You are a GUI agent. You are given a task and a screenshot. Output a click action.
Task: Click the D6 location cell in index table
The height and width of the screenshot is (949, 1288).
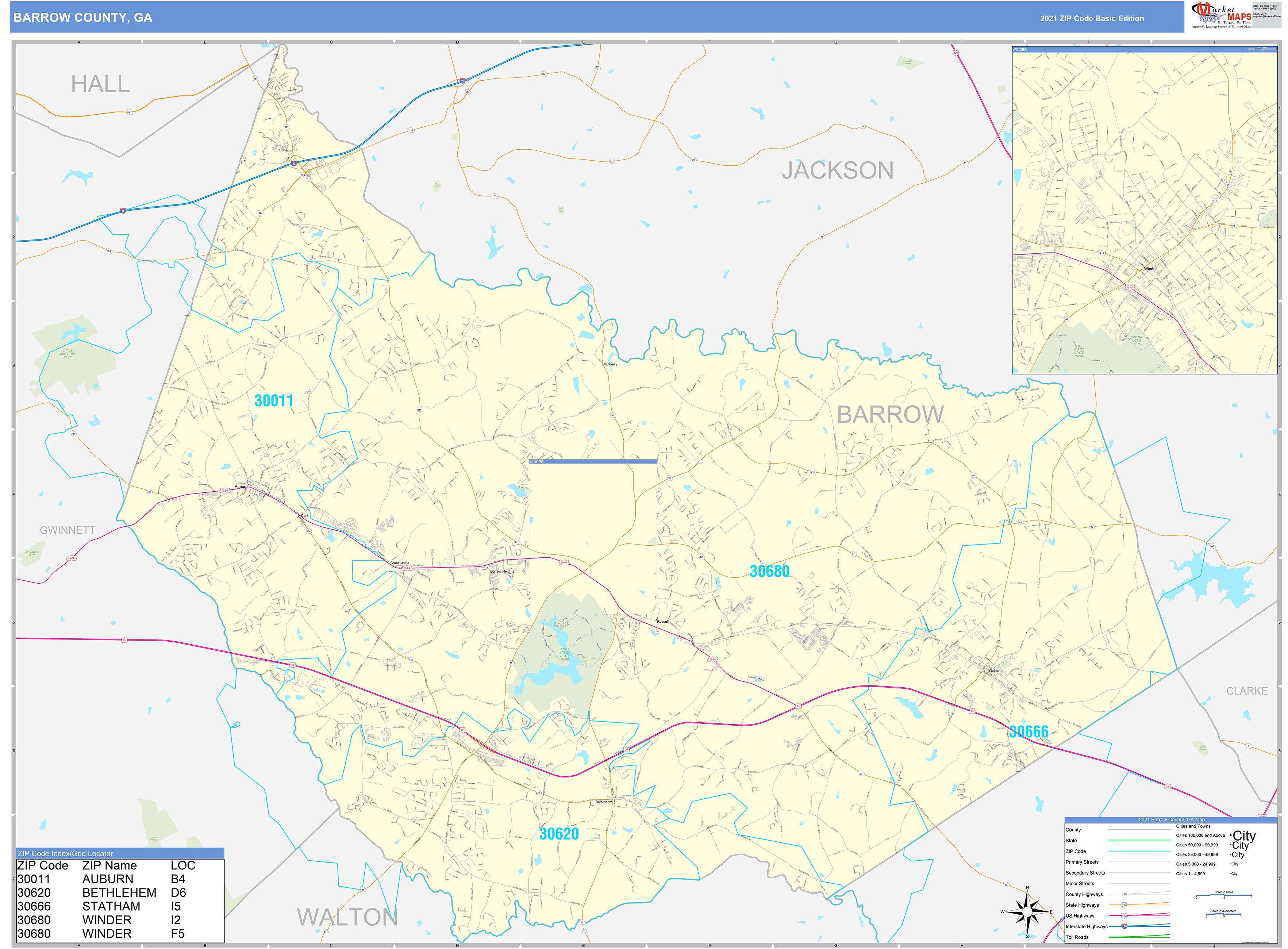[178, 893]
